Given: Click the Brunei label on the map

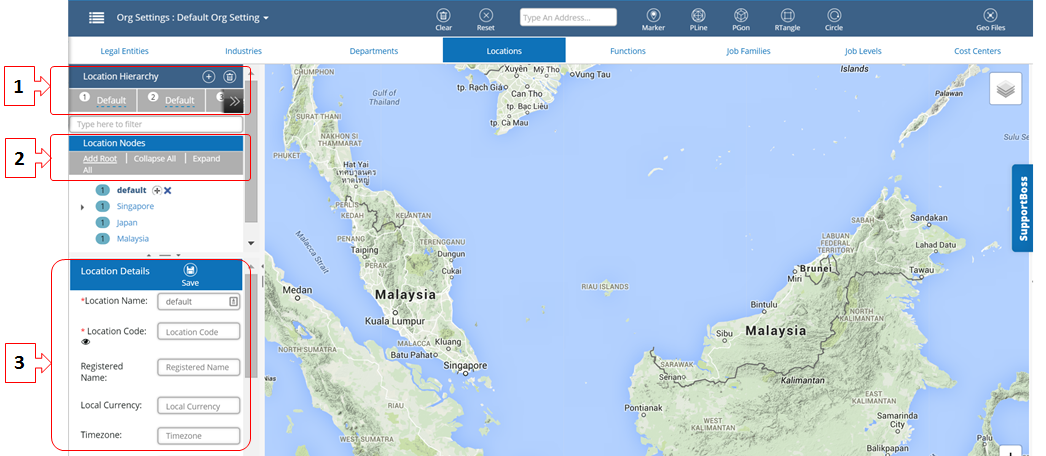Looking at the screenshot, I should pos(816,268).
